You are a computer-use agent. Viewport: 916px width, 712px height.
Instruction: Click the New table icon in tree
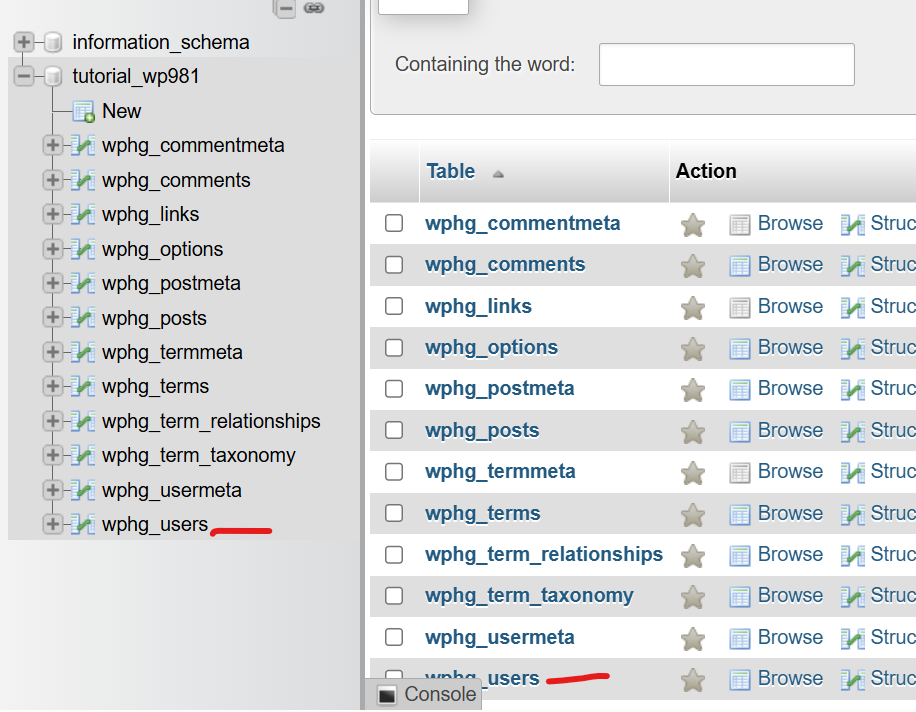[83, 112]
